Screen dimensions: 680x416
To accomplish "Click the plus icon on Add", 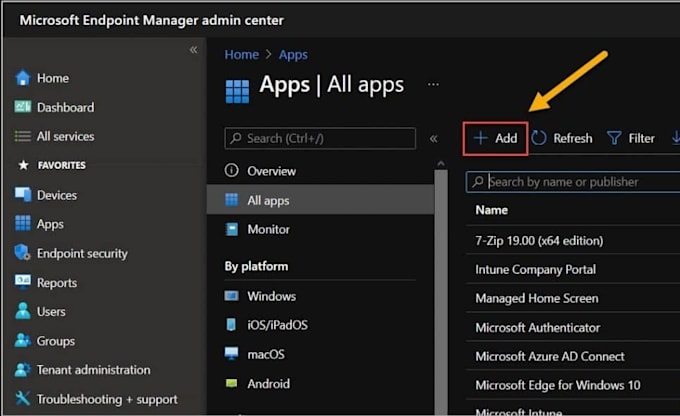I will pyautogui.click(x=481, y=138).
